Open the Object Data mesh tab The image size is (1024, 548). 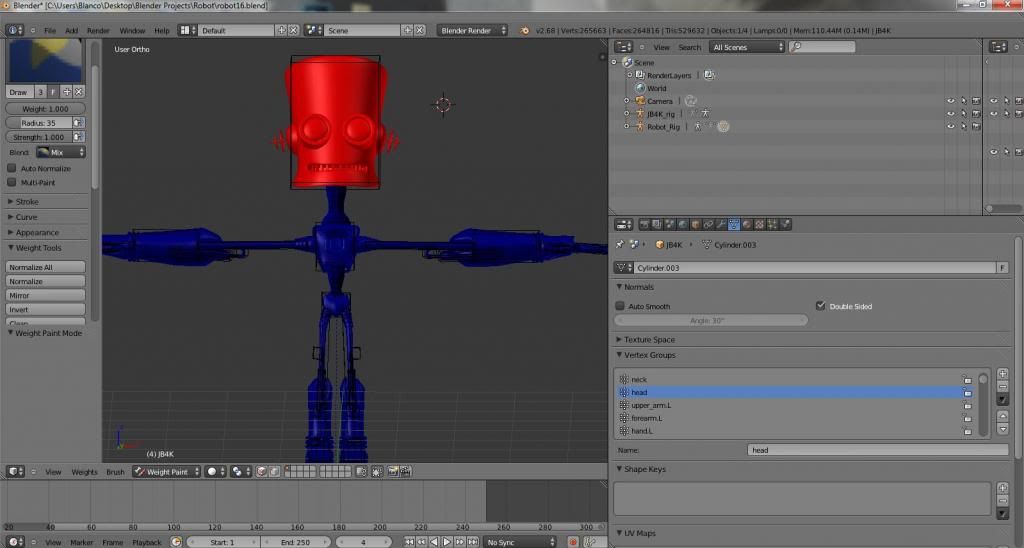point(734,225)
